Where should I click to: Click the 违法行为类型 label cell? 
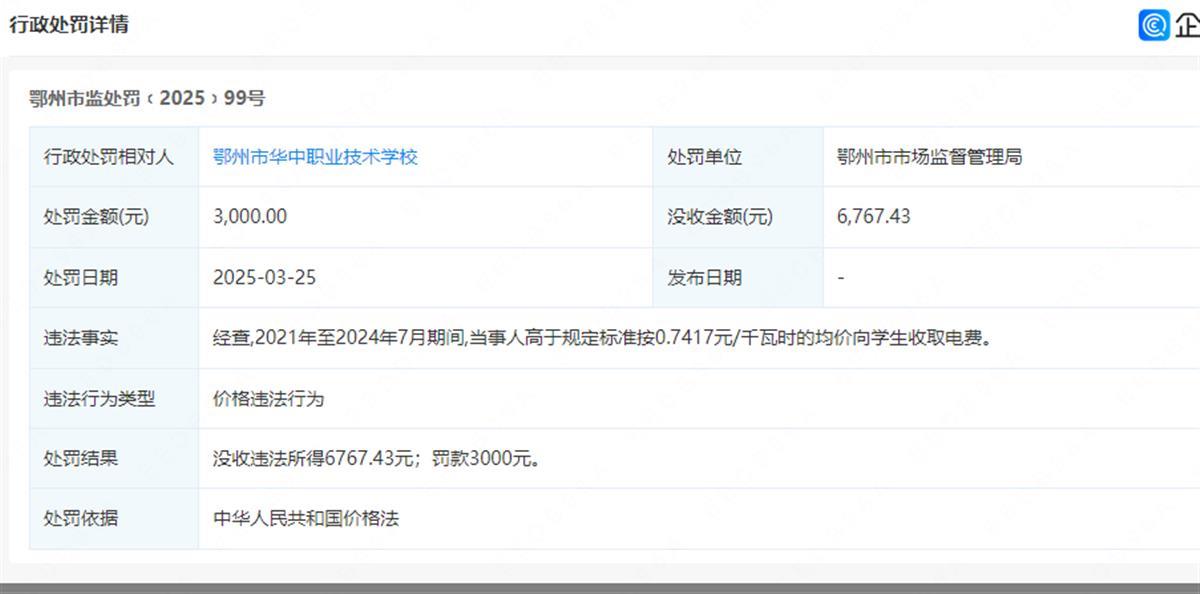[x=99, y=398]
